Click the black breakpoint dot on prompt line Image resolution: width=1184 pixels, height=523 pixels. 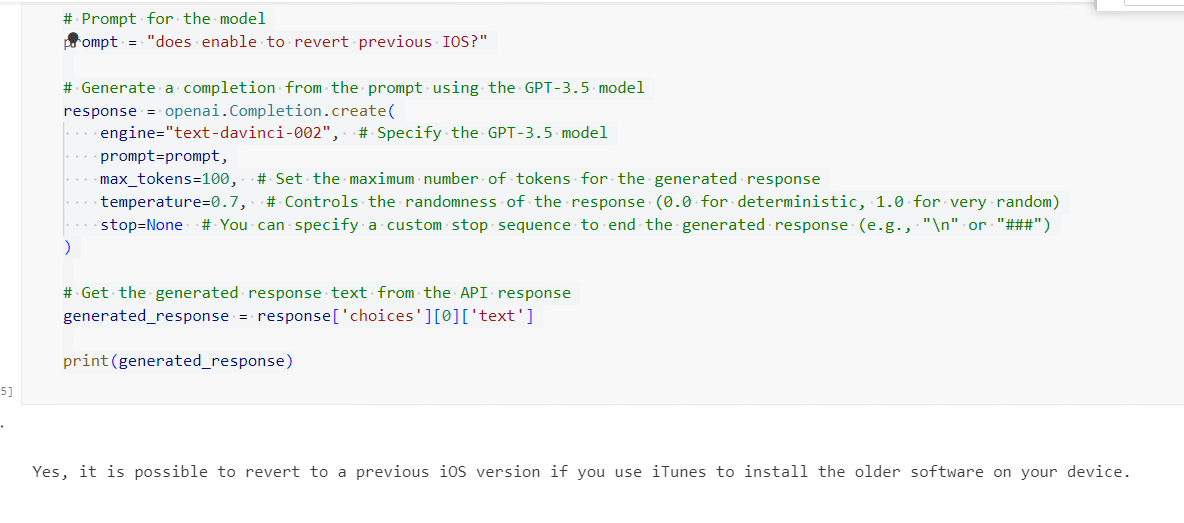[x=73, y=37]
